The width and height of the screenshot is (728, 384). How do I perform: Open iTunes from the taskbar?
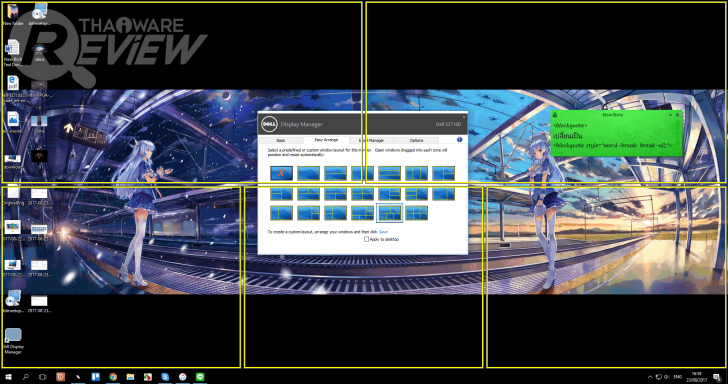click(182, 377)
